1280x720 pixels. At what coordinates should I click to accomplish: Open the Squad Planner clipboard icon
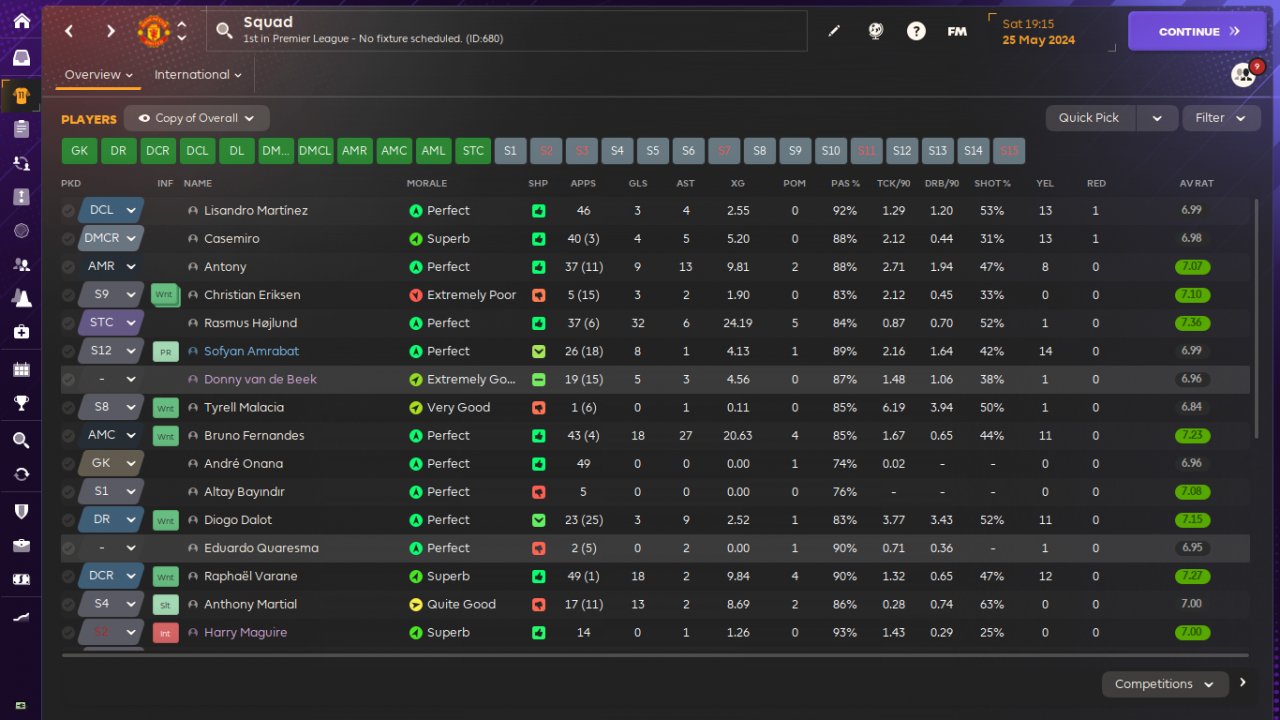[21, 128]
